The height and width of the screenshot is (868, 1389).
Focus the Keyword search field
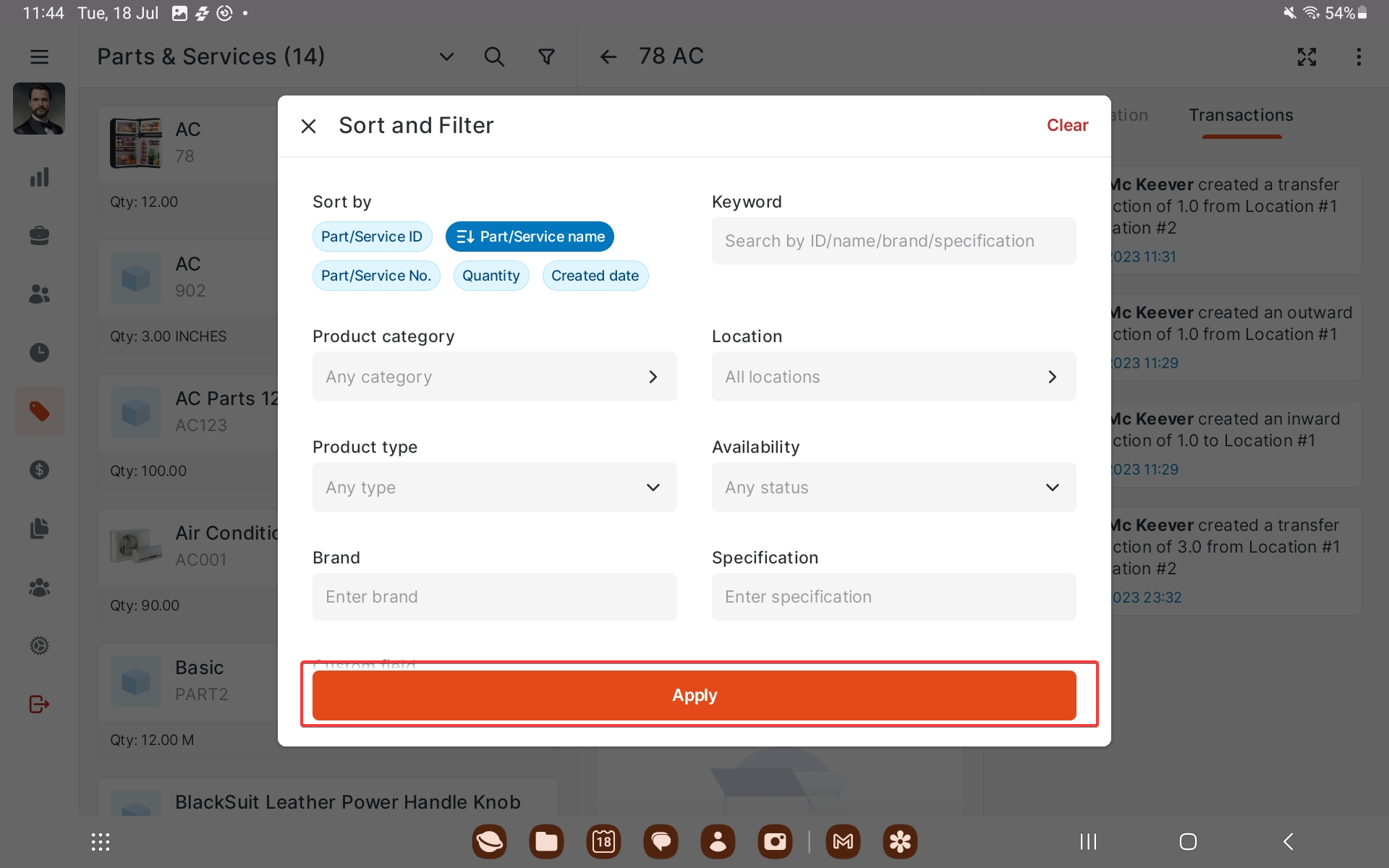pyautogui.click(x=893, y=241)
